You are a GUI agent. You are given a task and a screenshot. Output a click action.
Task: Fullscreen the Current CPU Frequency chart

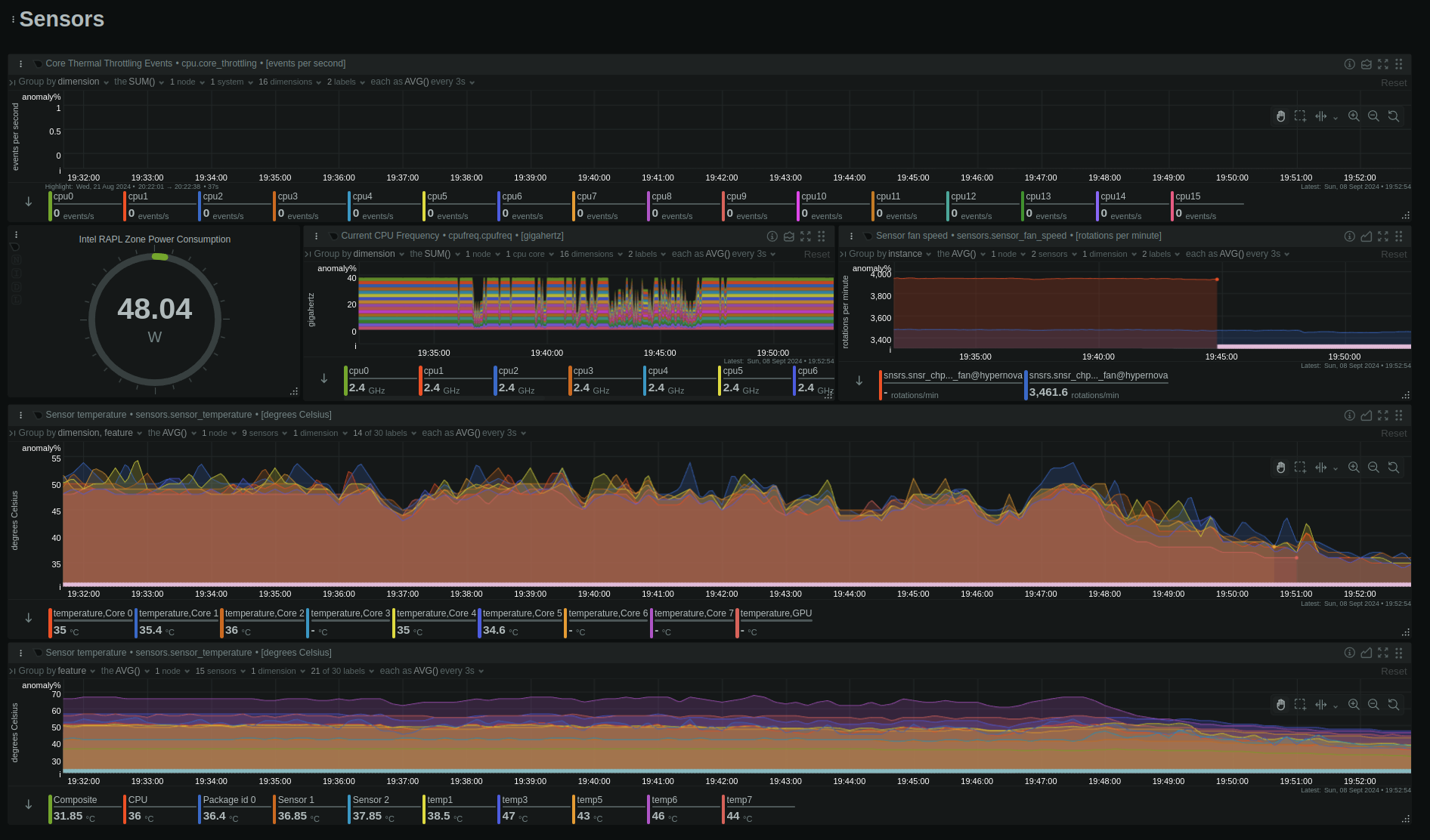click(806, 236)
